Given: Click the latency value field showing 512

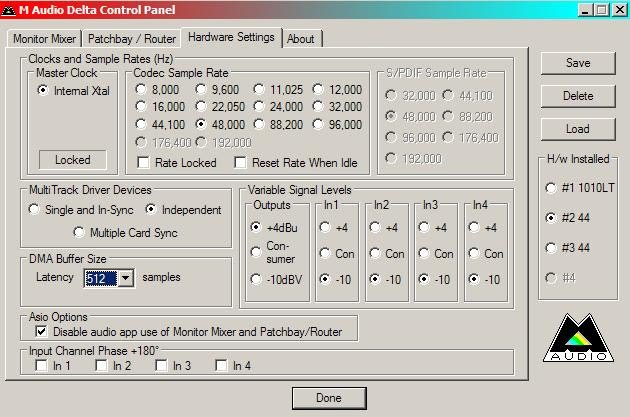Looking at the screenshot, I should point(101,278).
